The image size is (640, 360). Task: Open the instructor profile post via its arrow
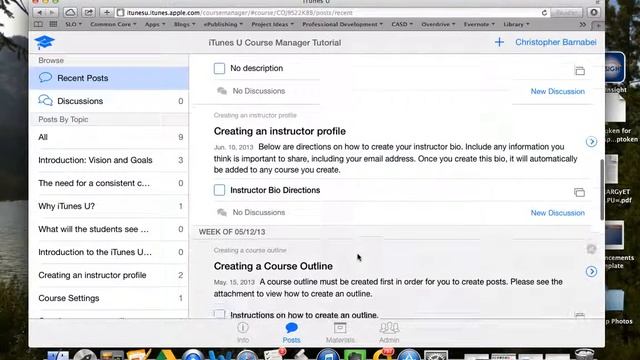[x=591, y=142]
